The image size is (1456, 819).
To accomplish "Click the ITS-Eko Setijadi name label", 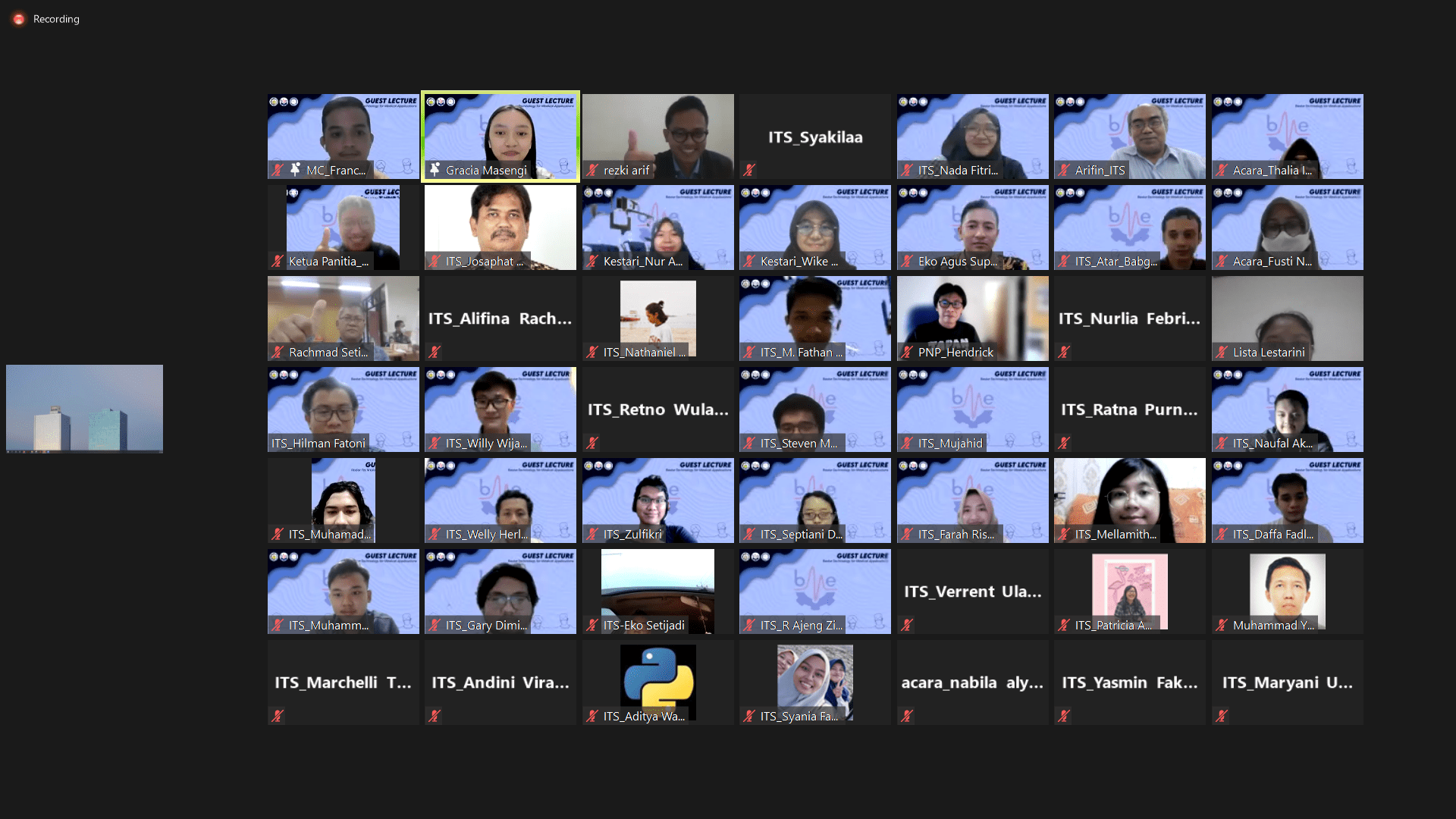I will [644, 626].
